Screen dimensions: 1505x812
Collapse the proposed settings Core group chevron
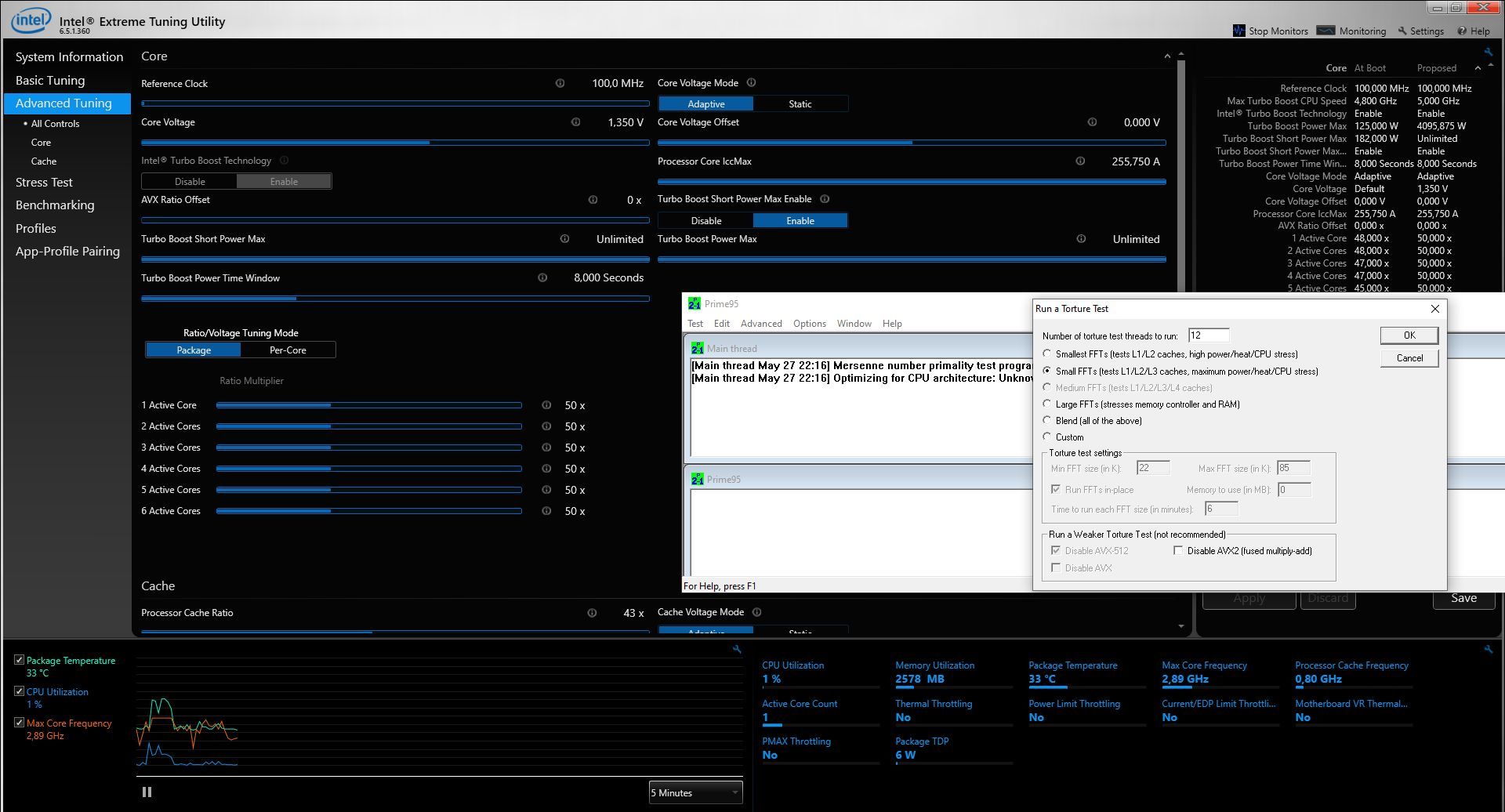(x=1478, y=68)
